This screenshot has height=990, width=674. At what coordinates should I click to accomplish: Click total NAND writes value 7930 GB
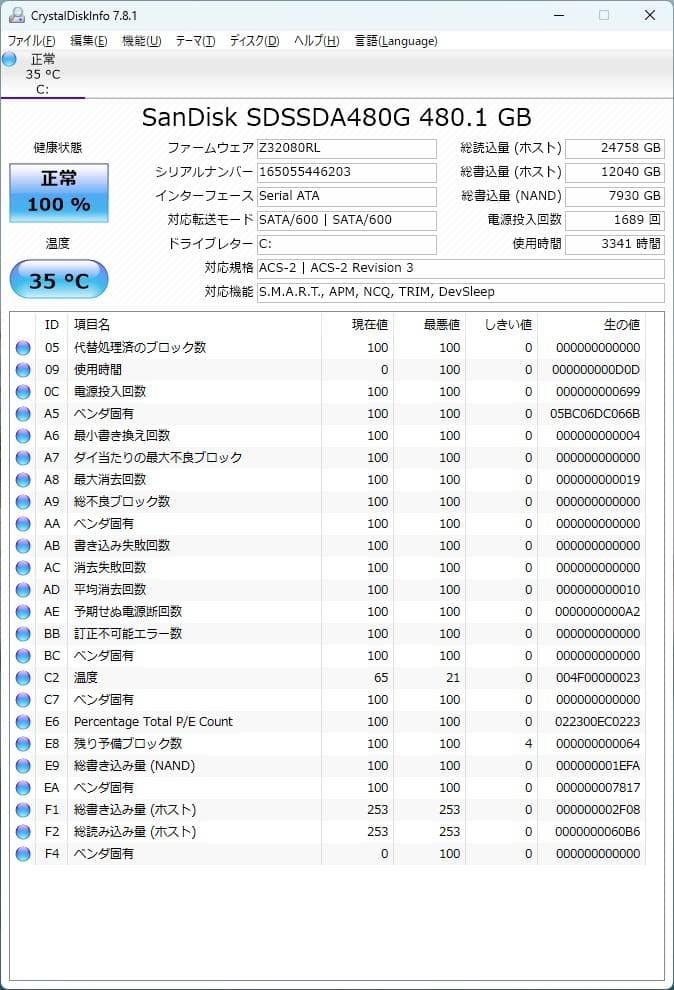pos(615,196)
